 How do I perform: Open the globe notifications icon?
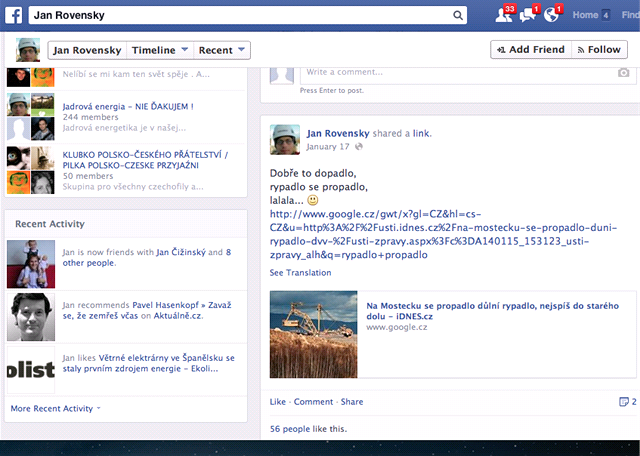(x=553, y=15)
